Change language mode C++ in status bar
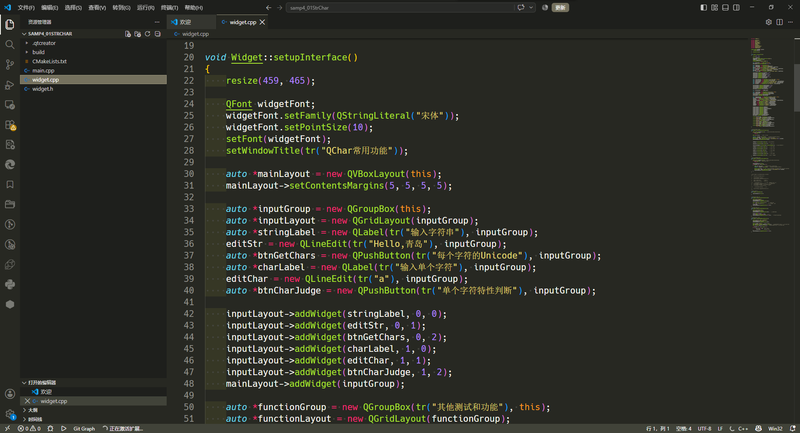This screenshot has width=800, height=433. click(x=742, y=428)
